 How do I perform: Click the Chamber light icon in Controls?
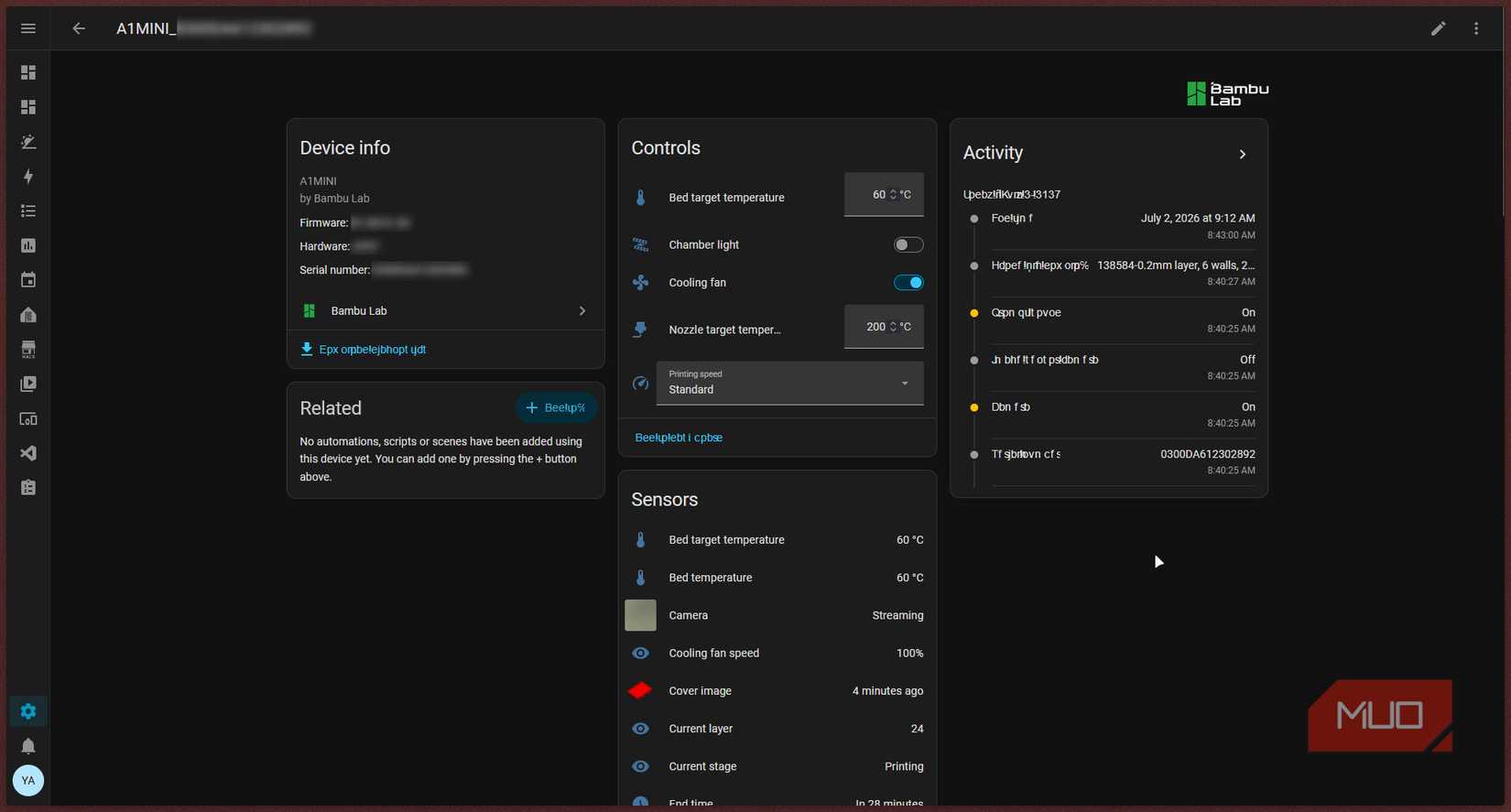pos(640,244)
